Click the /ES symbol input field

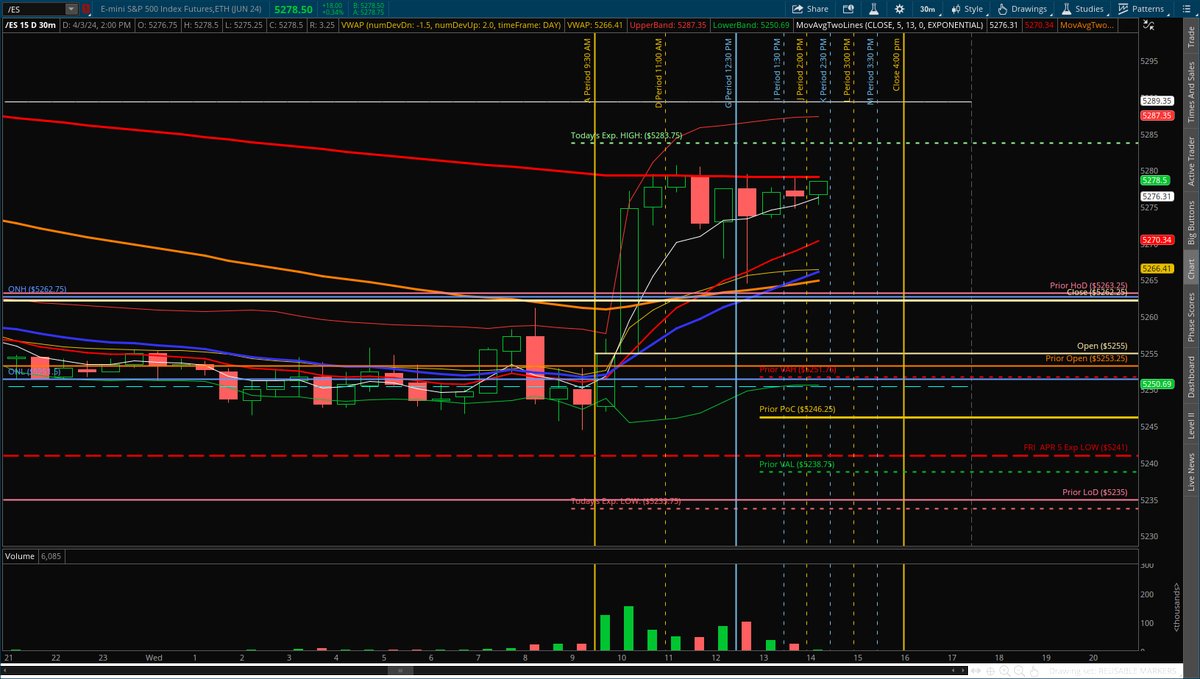pyautogui.click(x=35, y=8)
